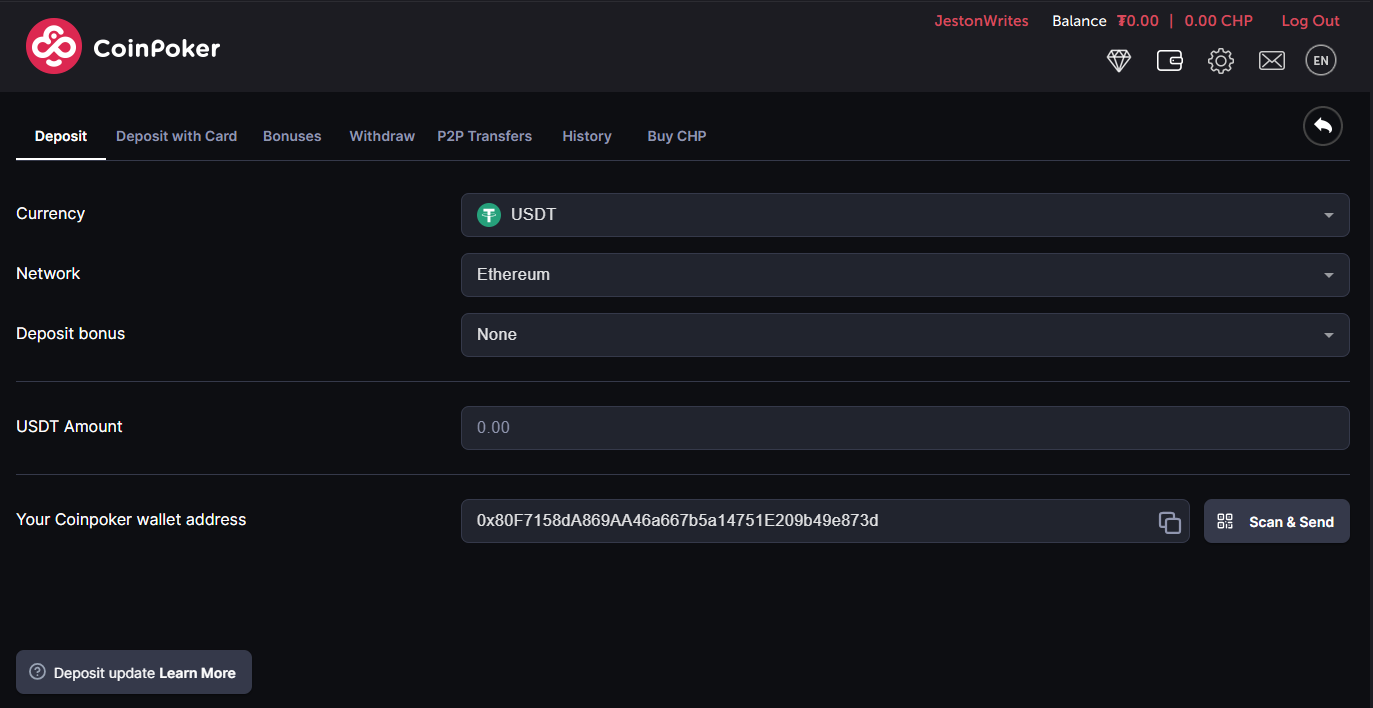Open the settings gear icon
Viewport: 1373px width, 708px height.
click(x=1221, y=61)
